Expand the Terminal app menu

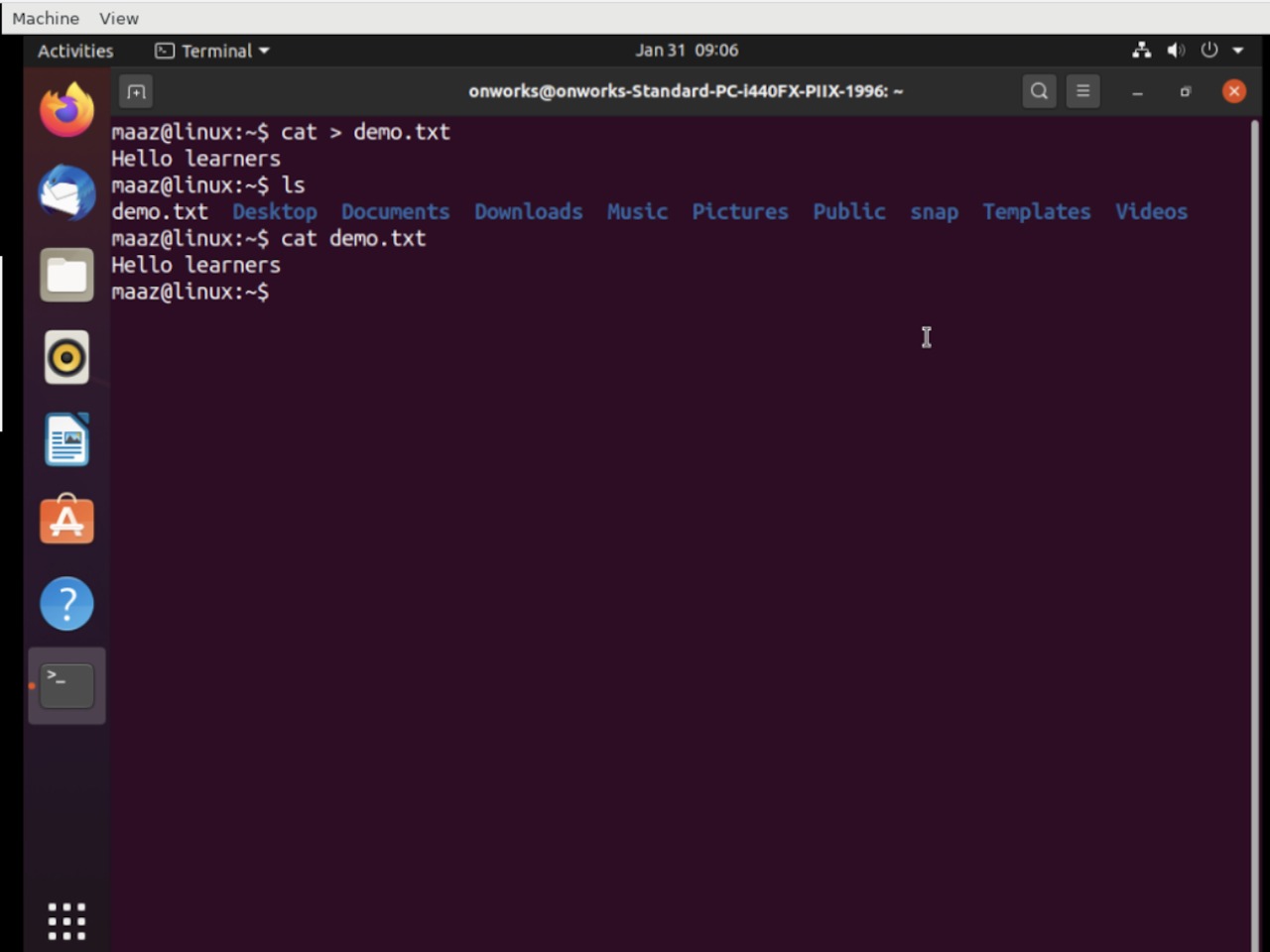coord(212,51)
